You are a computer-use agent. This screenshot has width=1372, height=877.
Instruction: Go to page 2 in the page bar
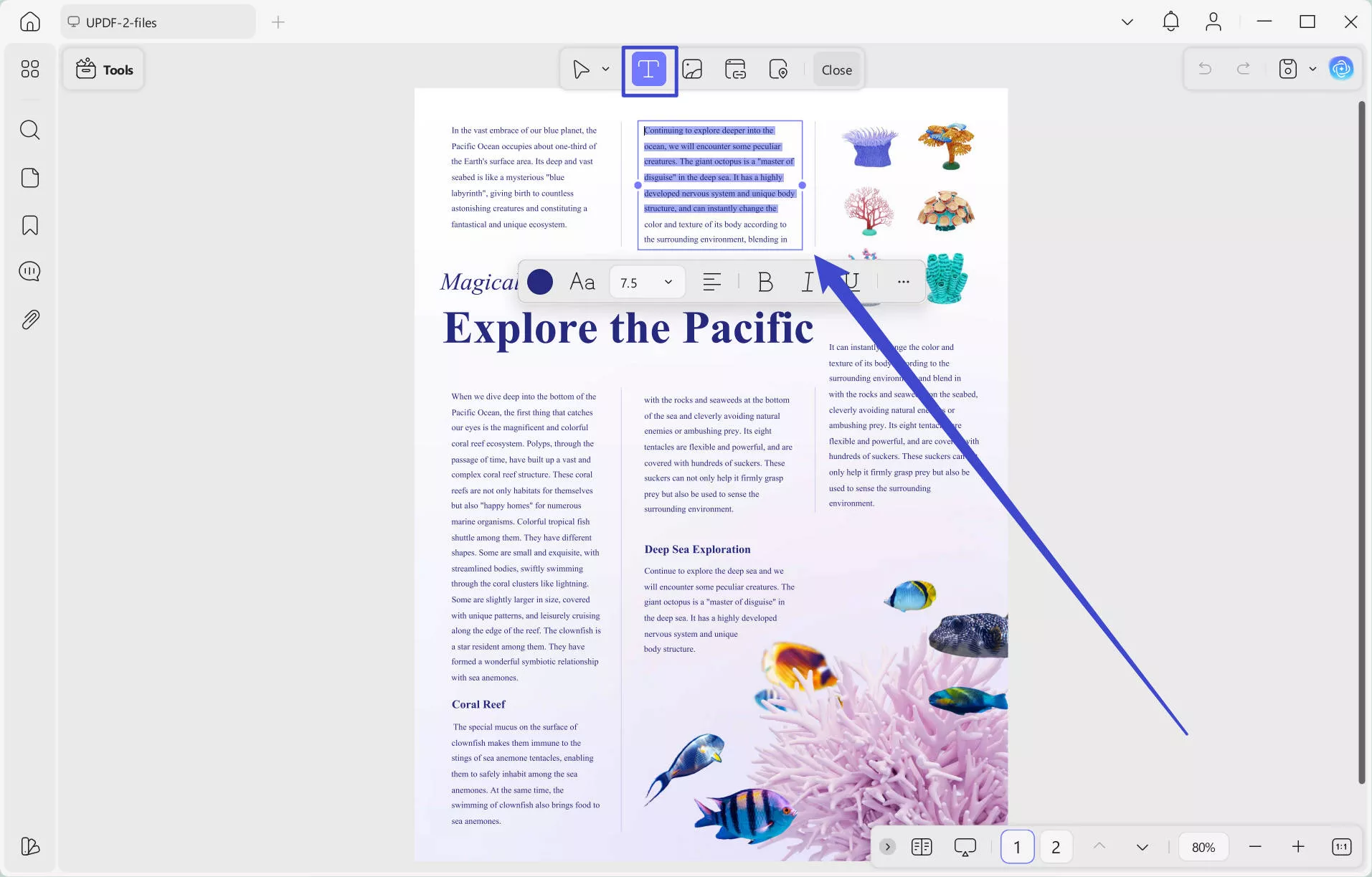click(x=1054, y=847)
